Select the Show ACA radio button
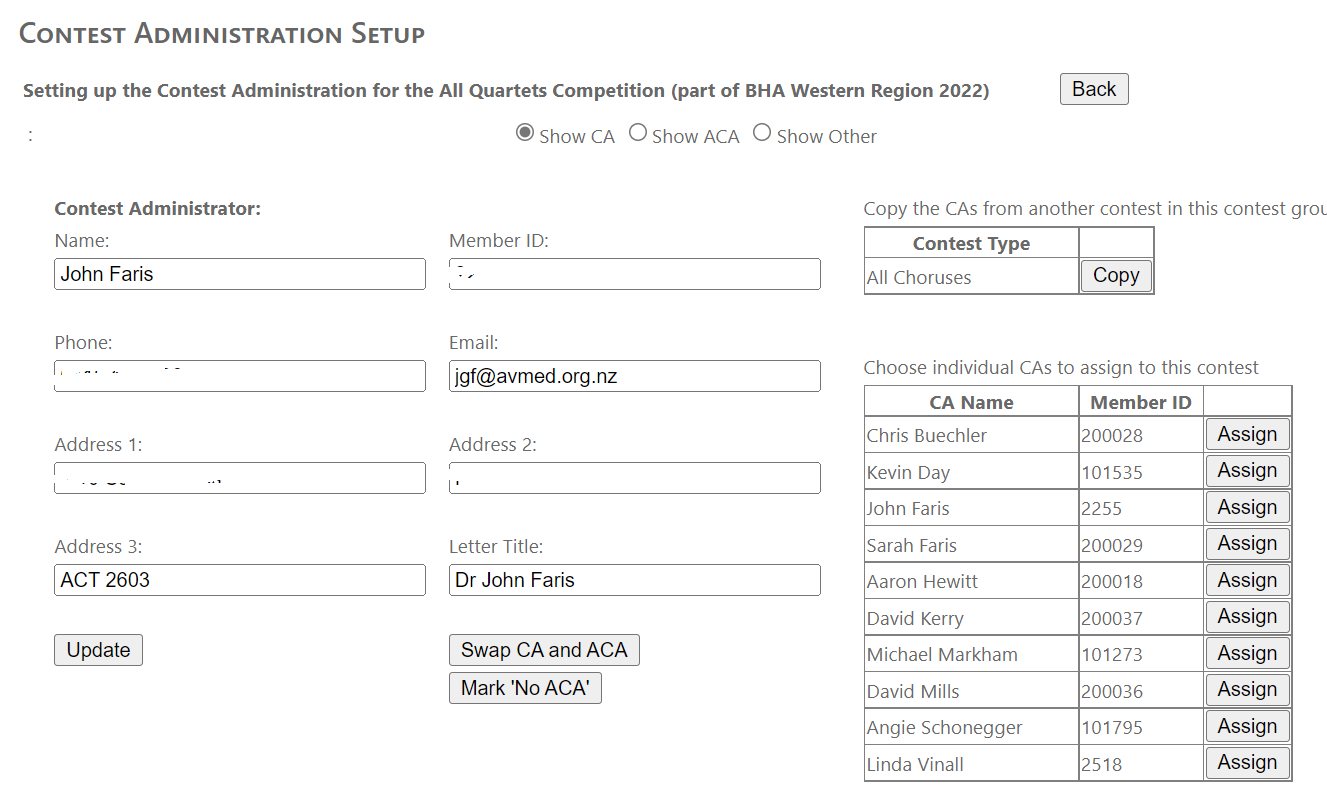1327x805 pixels. [x=638, y=133]
